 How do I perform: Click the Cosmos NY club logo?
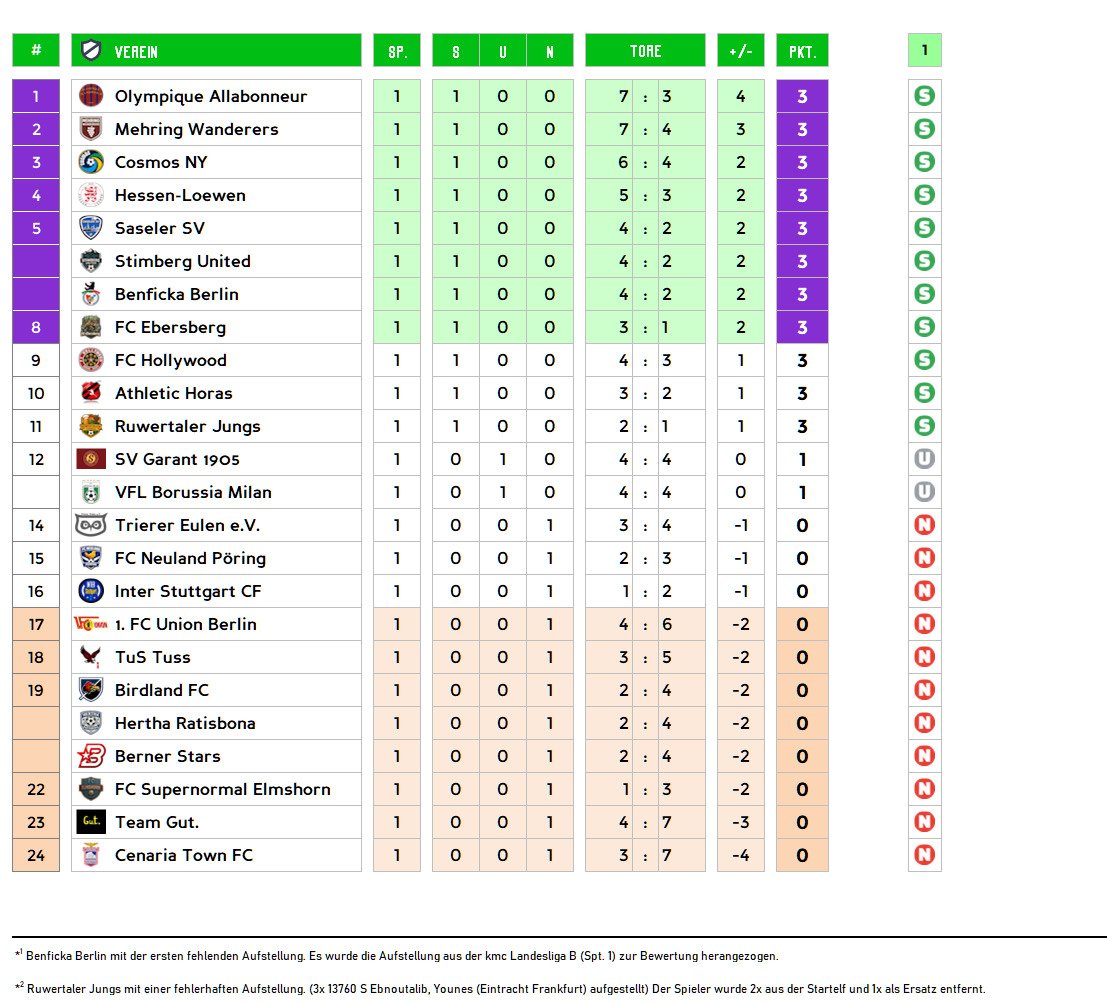click(91, 162)
